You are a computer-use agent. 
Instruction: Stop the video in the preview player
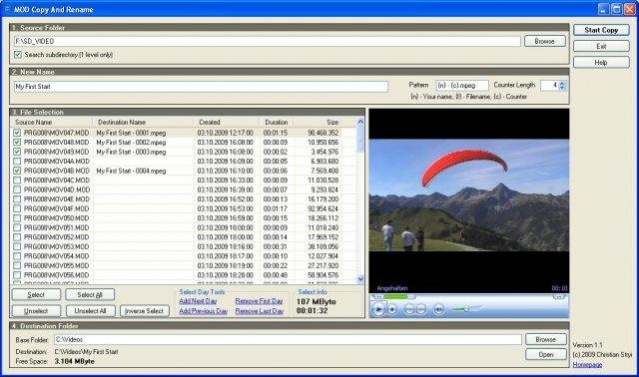(392, 310)
